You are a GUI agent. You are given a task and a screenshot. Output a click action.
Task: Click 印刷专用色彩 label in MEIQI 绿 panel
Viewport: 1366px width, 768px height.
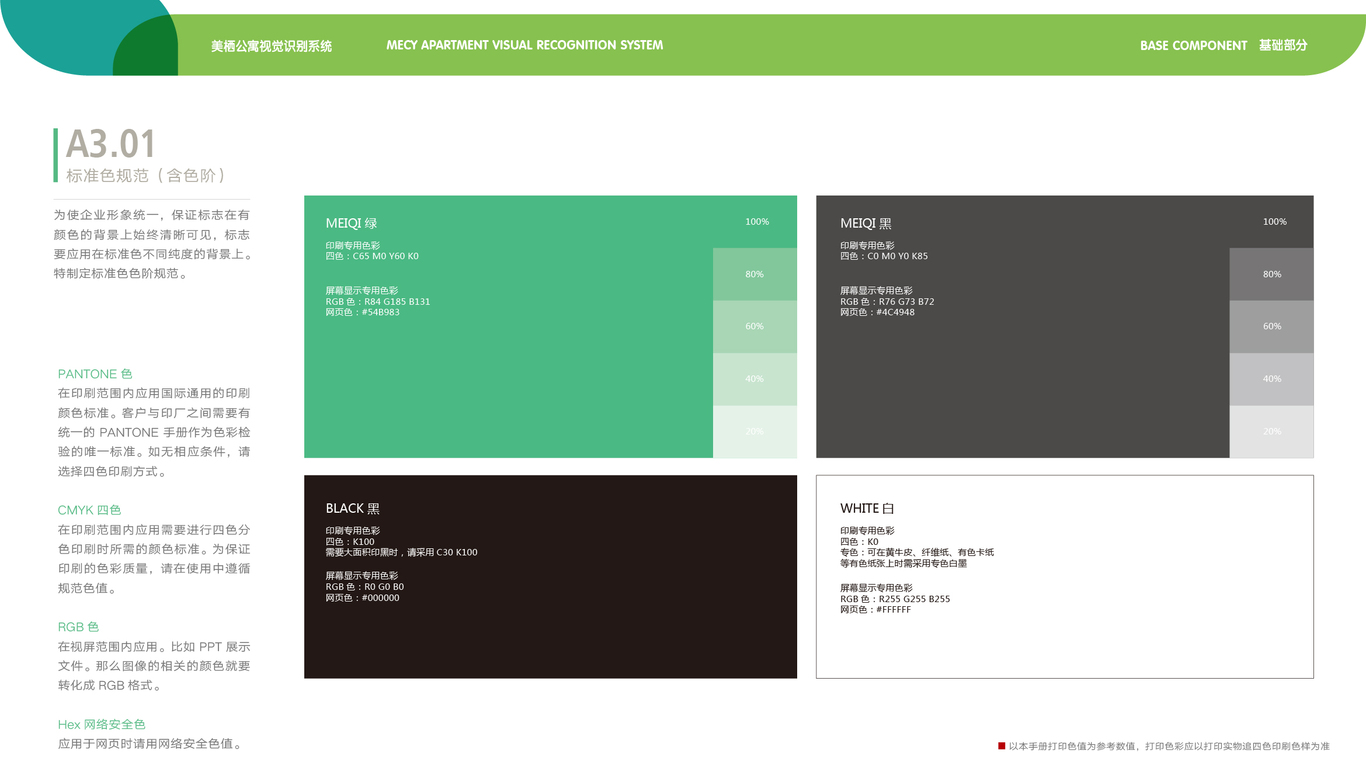pos(352,246)
